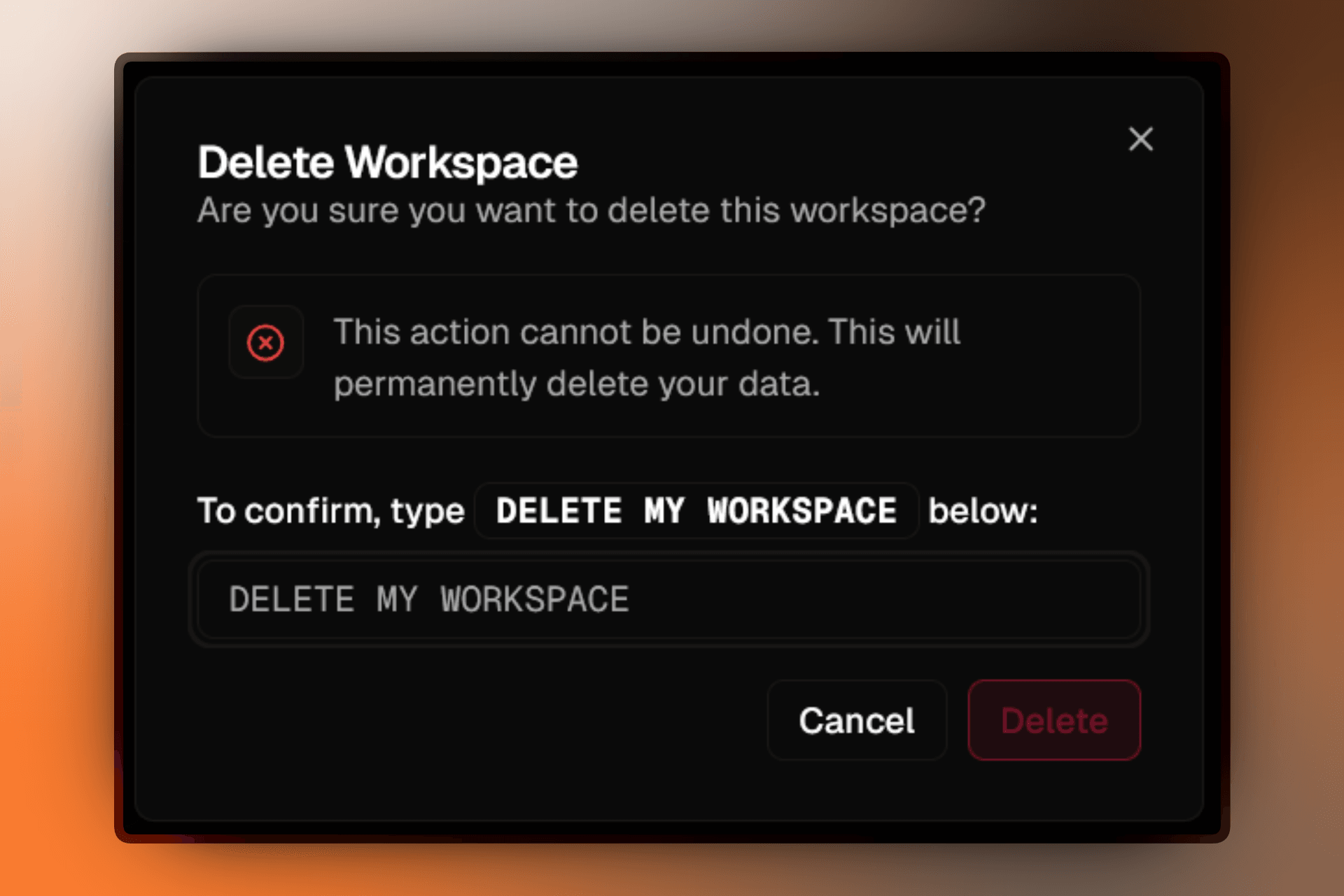Select the DELETE MY WORKSPACE code badge
Viewport: 1344px width, 896px height.
(x=696, y=510)
